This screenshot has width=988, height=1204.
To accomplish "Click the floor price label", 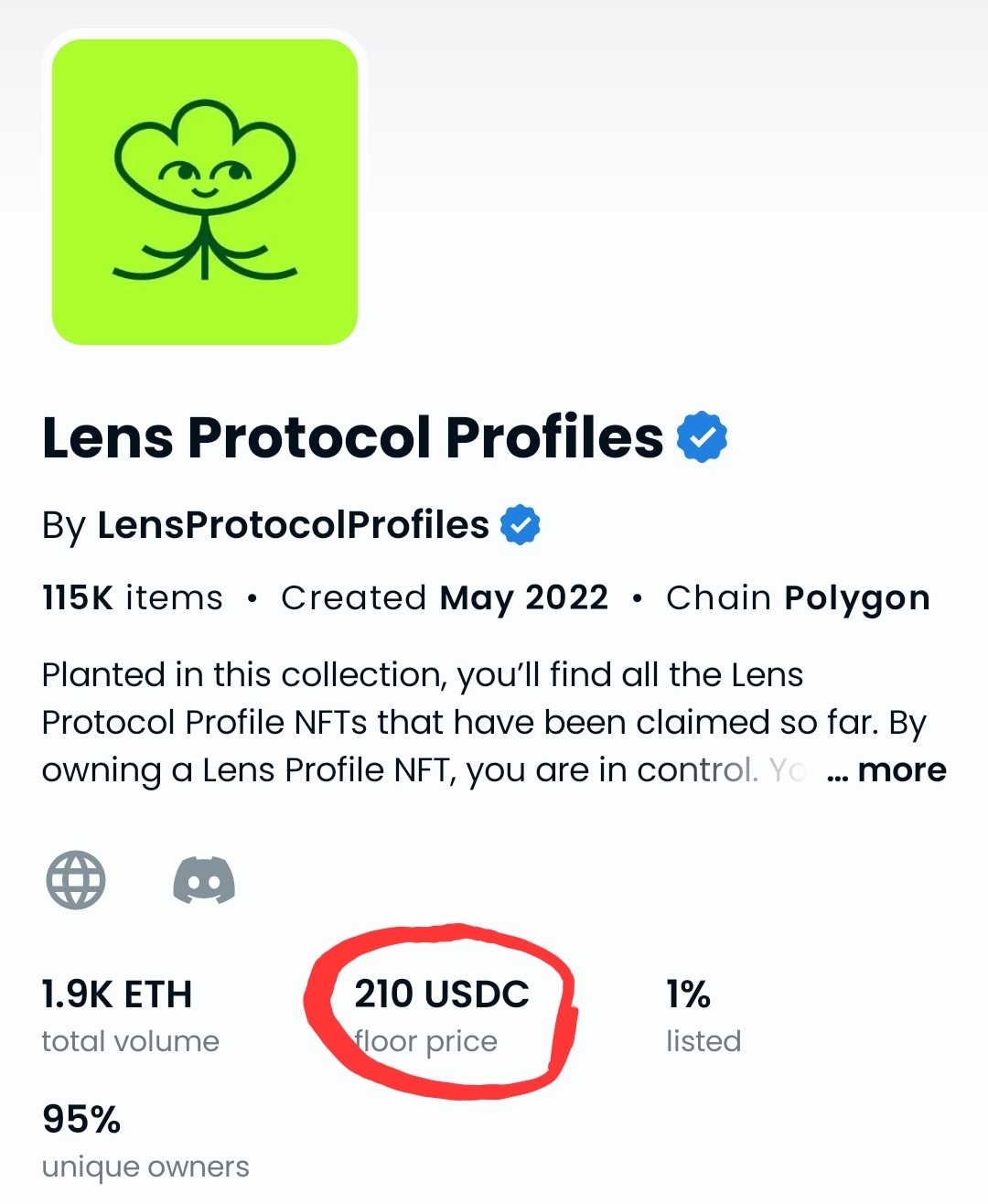I will (426, 1041).
